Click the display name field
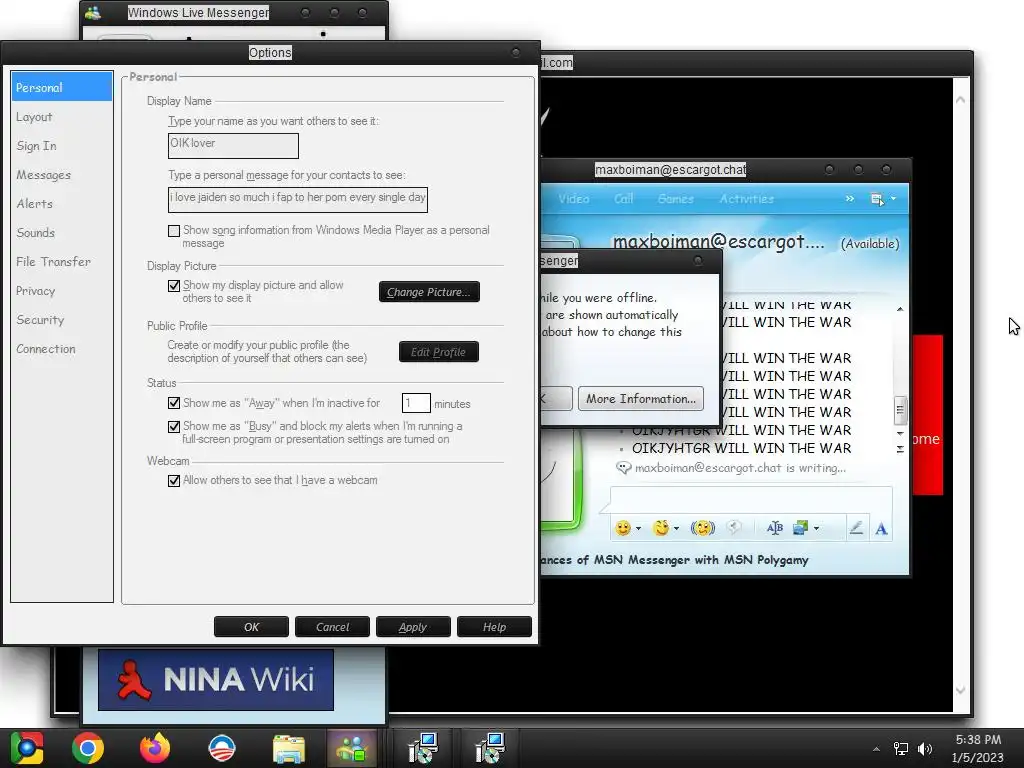The image size is (1024, 768). [233, 146]
